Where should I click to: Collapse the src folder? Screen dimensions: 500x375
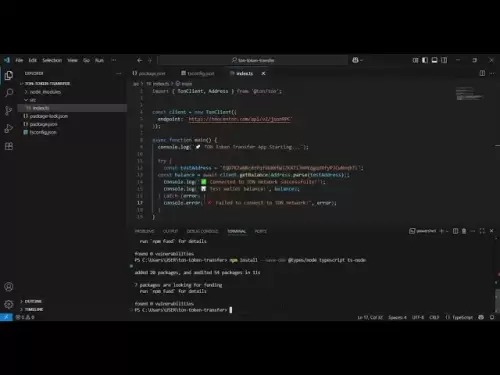[33, 100]
